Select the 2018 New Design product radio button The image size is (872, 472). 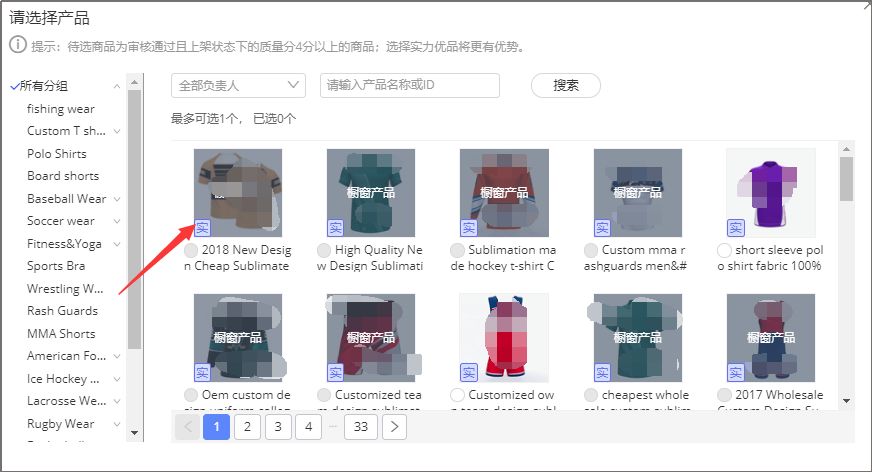point(191,250)
